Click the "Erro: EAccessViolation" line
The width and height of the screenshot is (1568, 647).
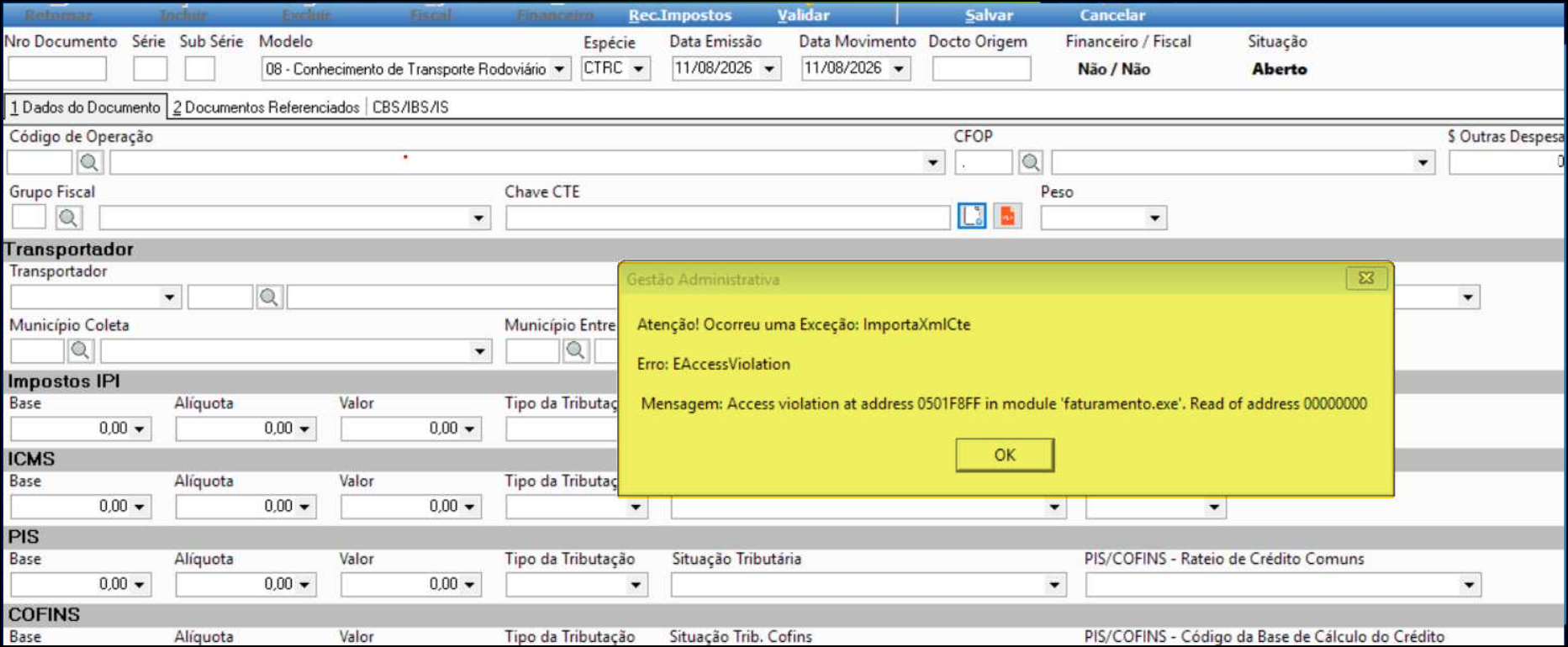(713, 364)
